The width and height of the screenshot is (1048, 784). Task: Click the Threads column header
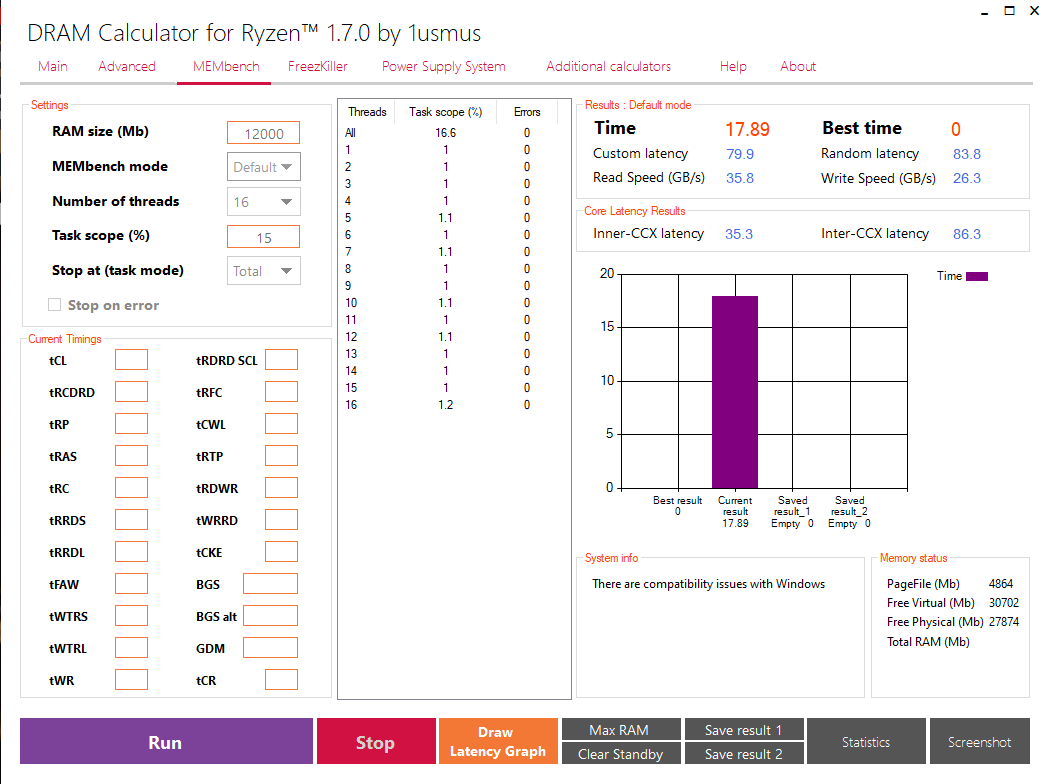coord(367,112)
